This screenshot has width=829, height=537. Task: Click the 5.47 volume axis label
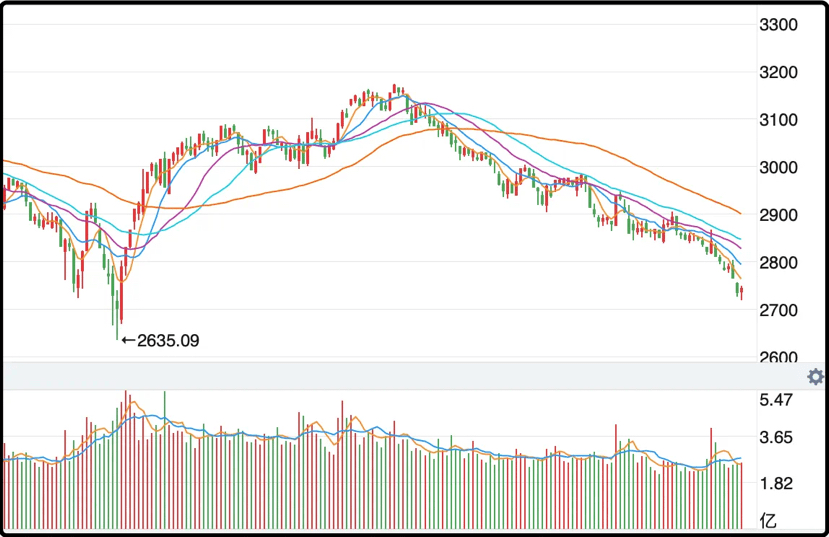776,400
